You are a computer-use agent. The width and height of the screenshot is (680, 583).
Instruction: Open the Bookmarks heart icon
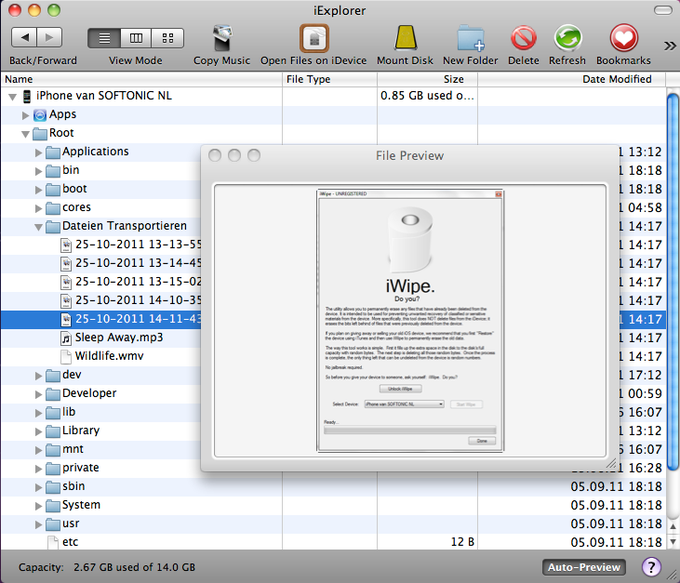coord(624,38)
